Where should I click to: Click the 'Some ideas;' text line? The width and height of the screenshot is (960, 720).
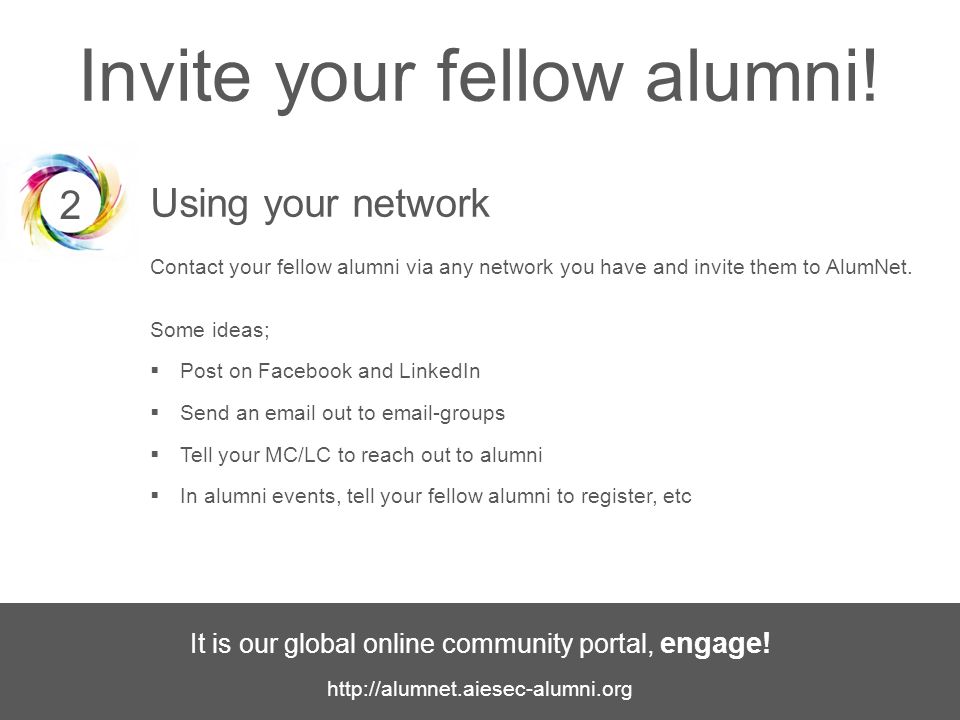pos(210,330)
